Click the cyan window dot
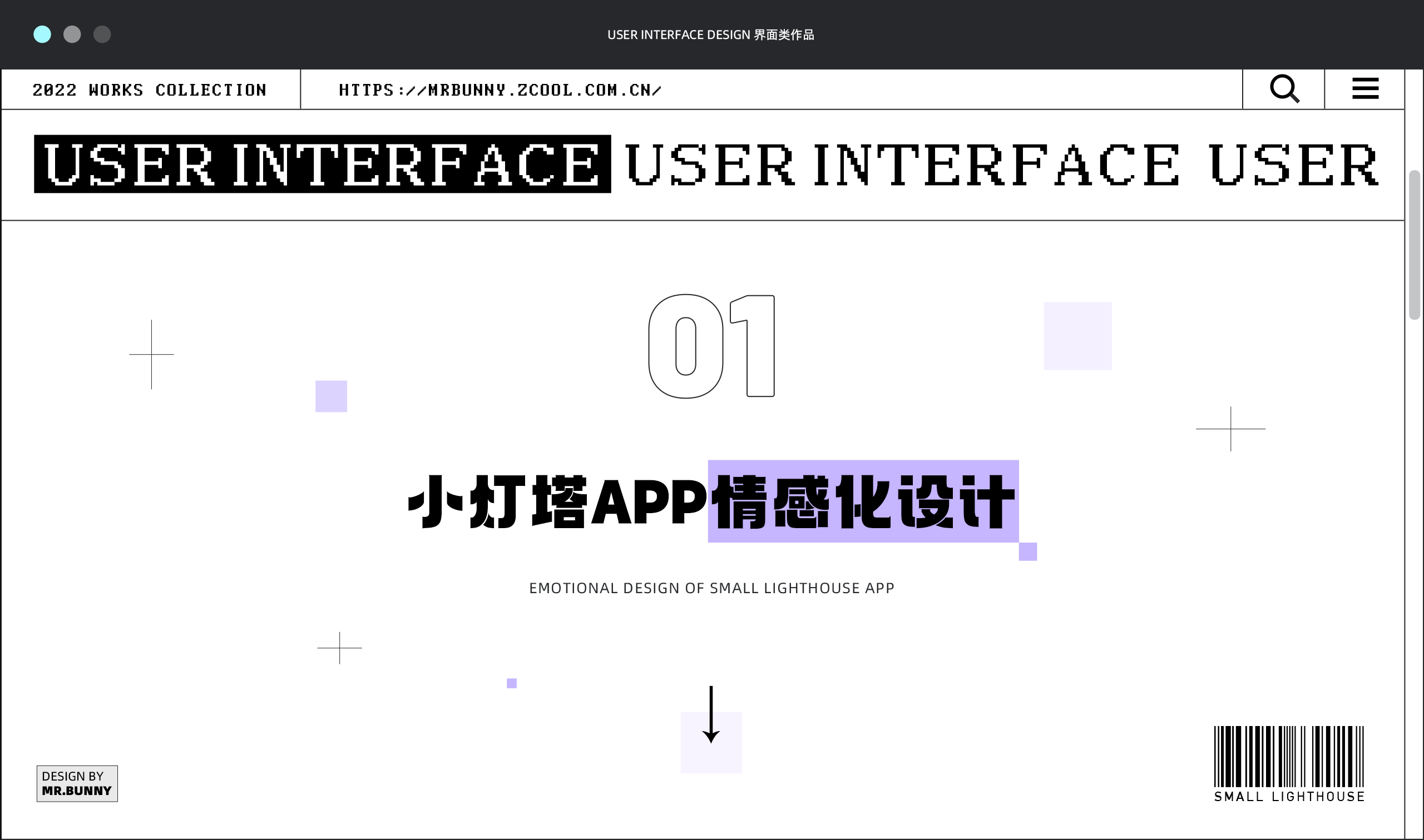Image resolution: width=1424 pixels, height=840 pixels. [42, 34]
